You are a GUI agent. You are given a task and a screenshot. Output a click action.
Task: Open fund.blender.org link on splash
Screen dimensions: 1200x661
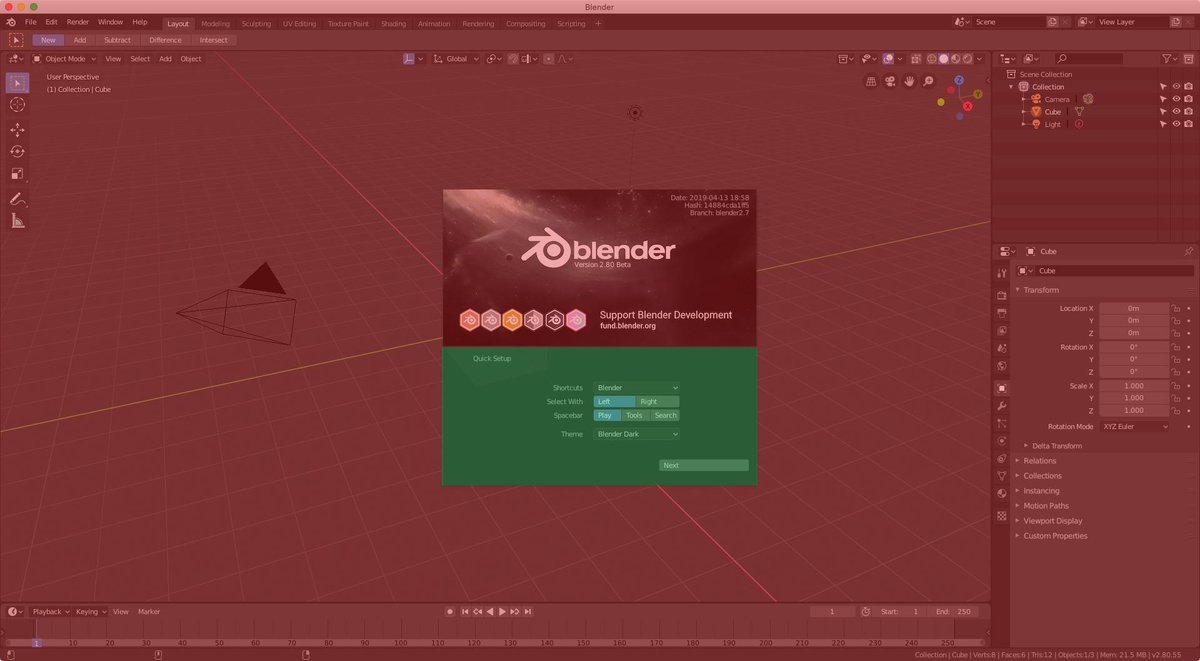[629, 326]
